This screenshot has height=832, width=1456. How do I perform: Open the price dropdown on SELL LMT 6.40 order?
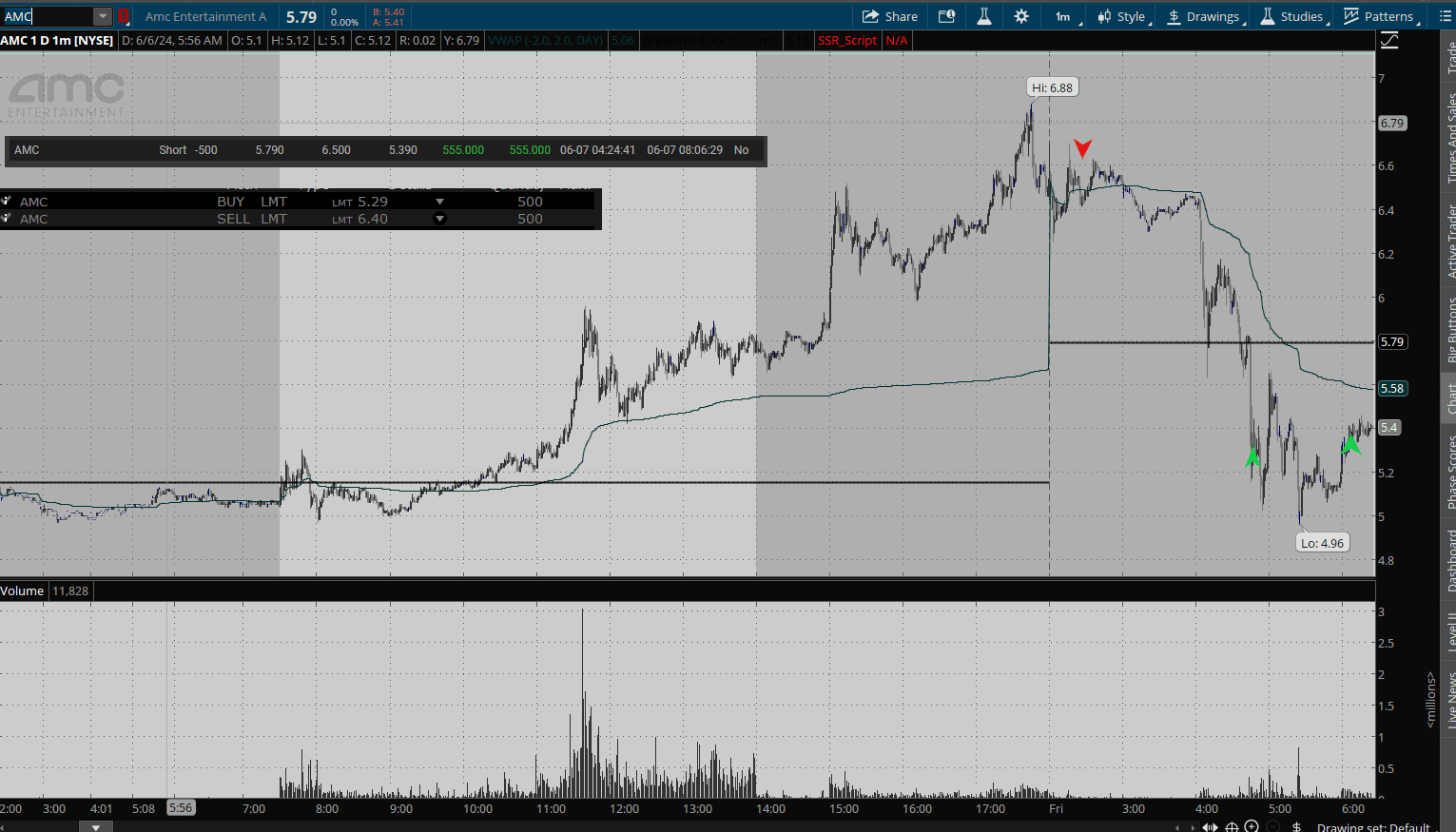[439, 219]
